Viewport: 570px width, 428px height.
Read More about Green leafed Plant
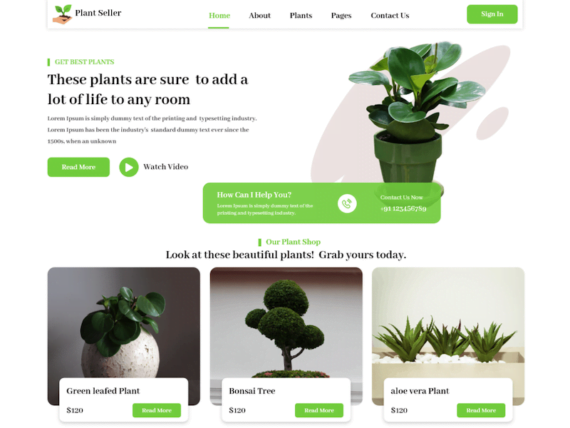click(x=157, y=410)
